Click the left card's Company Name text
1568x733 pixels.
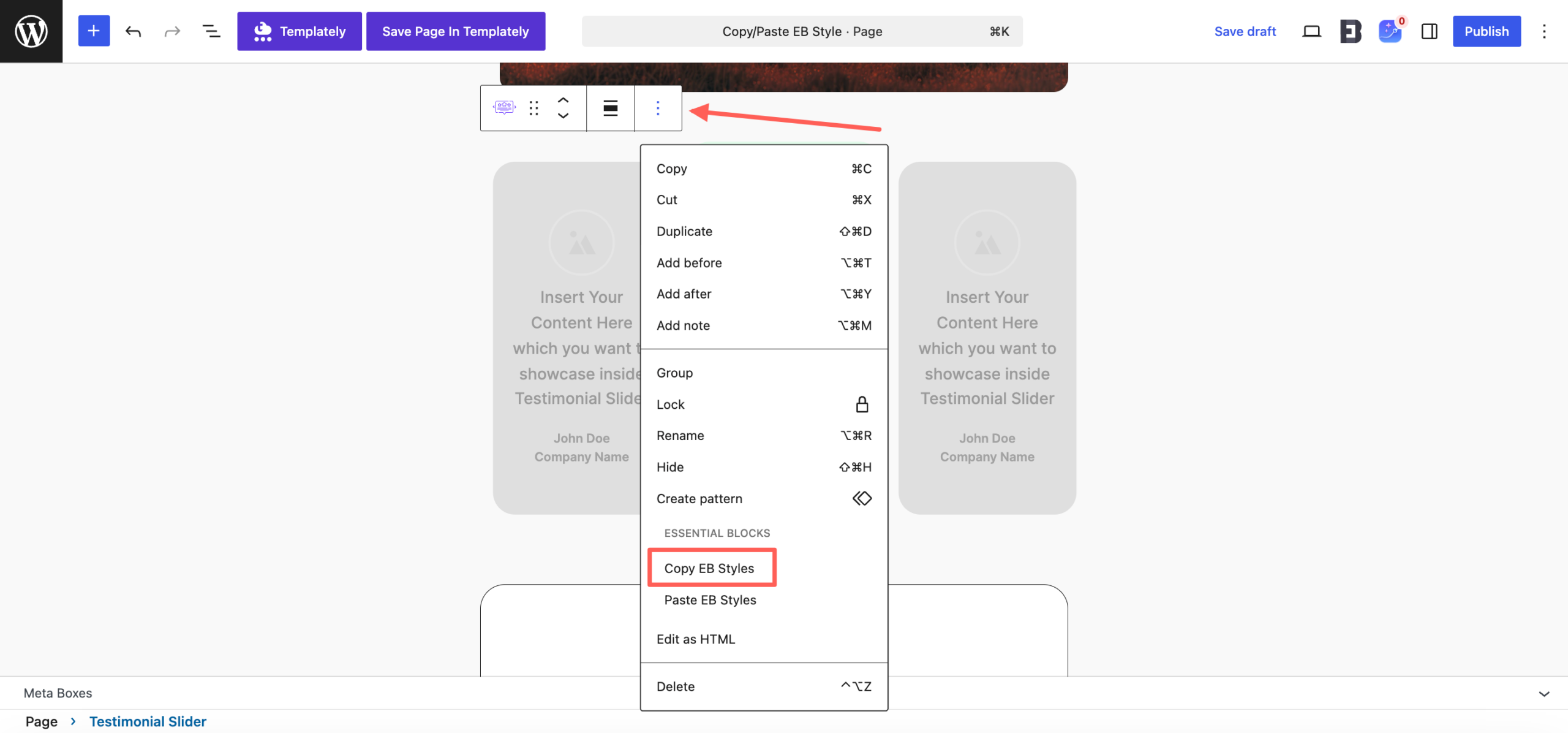581,457
